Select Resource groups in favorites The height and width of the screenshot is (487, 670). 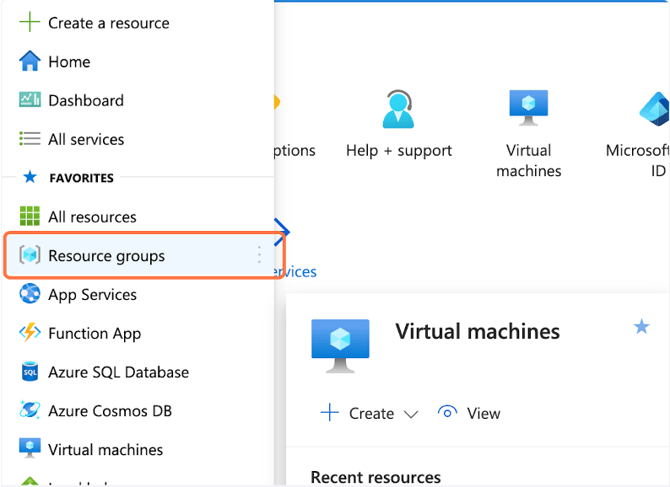tap(106, 256)
